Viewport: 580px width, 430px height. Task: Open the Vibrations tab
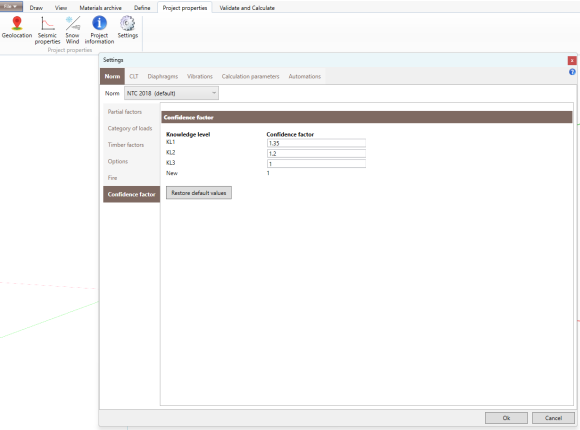200,76
